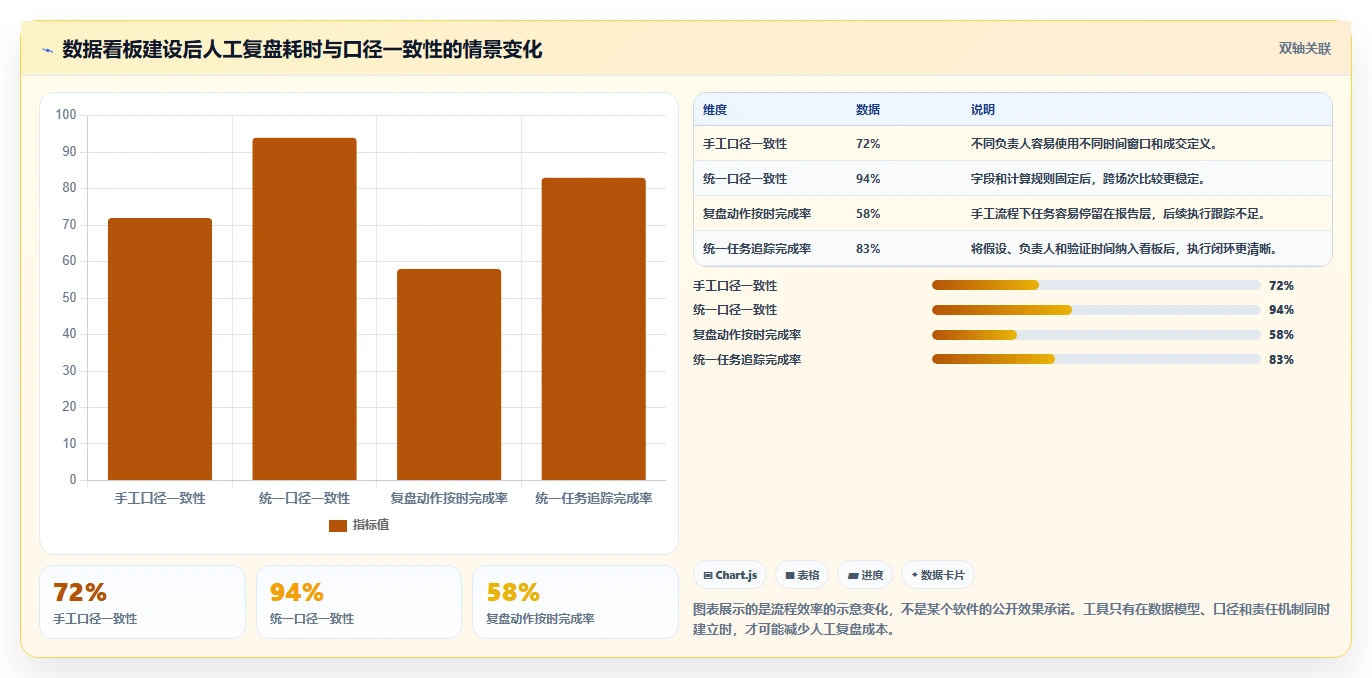Click the 统一任务追踪完成率 83% progress bar
This screenshot has height=678, width=1372.
tap(1096, 359)
